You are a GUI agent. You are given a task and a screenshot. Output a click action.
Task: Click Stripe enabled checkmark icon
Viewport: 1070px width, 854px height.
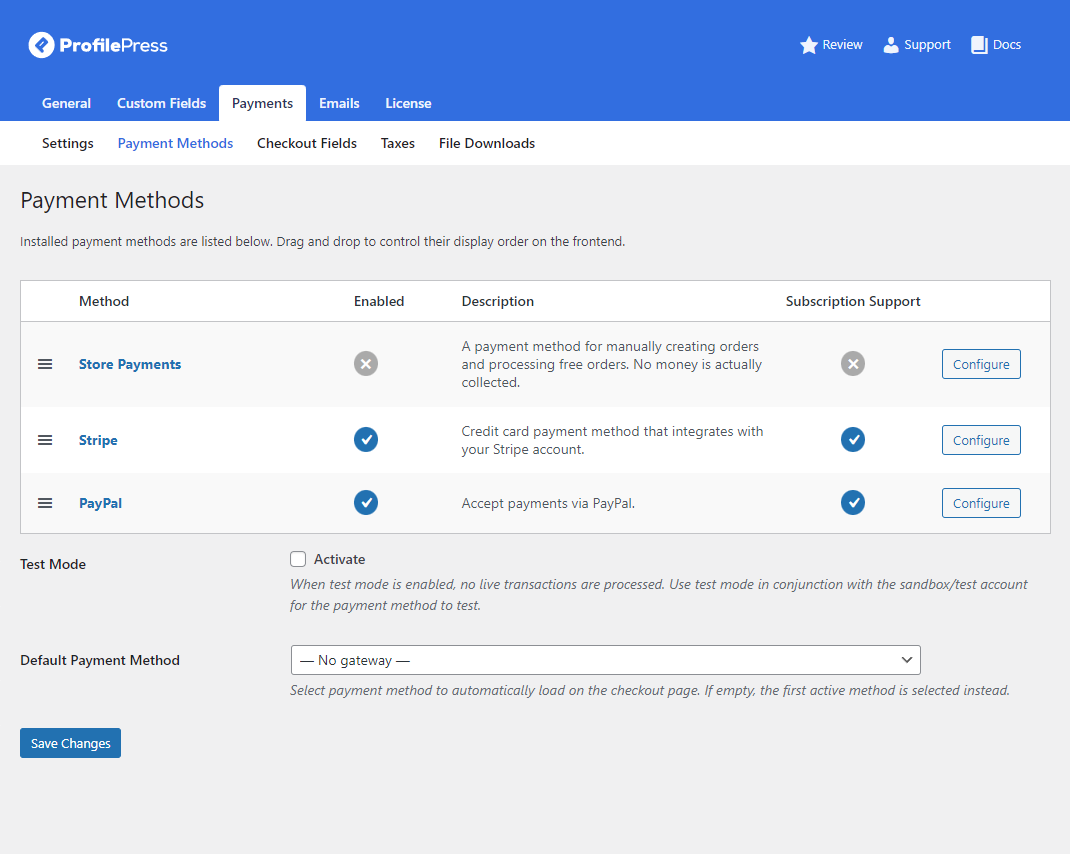pyautogui.click(x=366, y=440)
